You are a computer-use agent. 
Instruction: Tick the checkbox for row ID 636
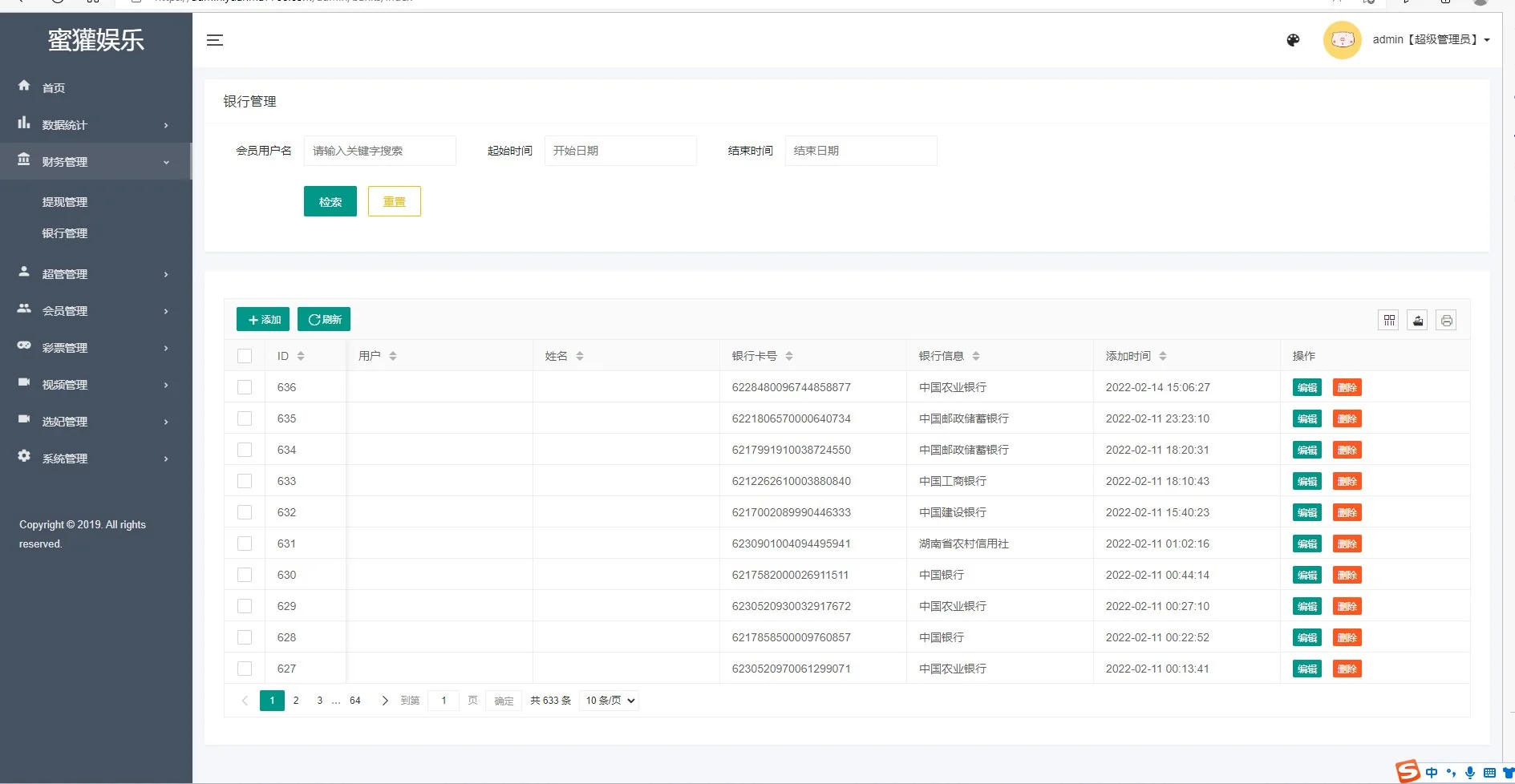coord(245,387)
